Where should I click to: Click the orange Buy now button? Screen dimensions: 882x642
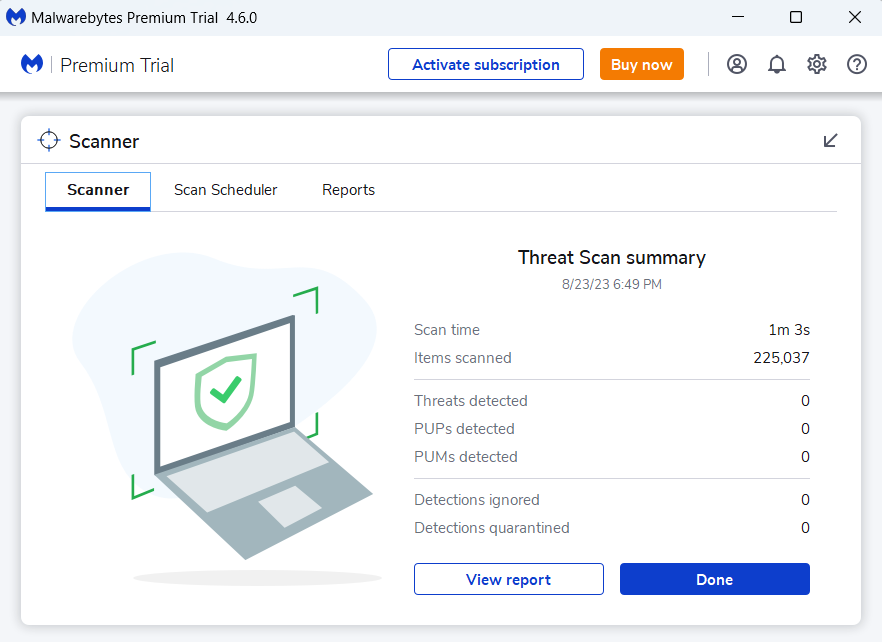coord(642,64)
